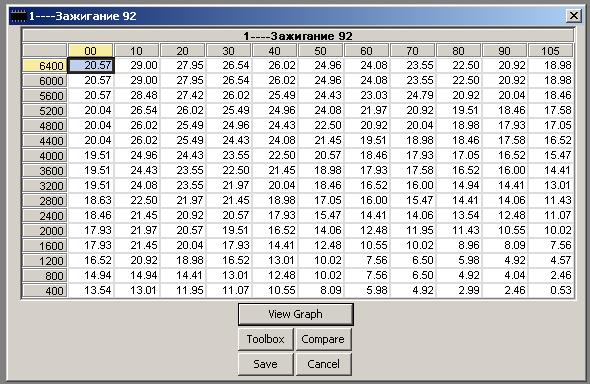
Task: Close the Зажигание 92 window
Action: [x=573, y=16]
